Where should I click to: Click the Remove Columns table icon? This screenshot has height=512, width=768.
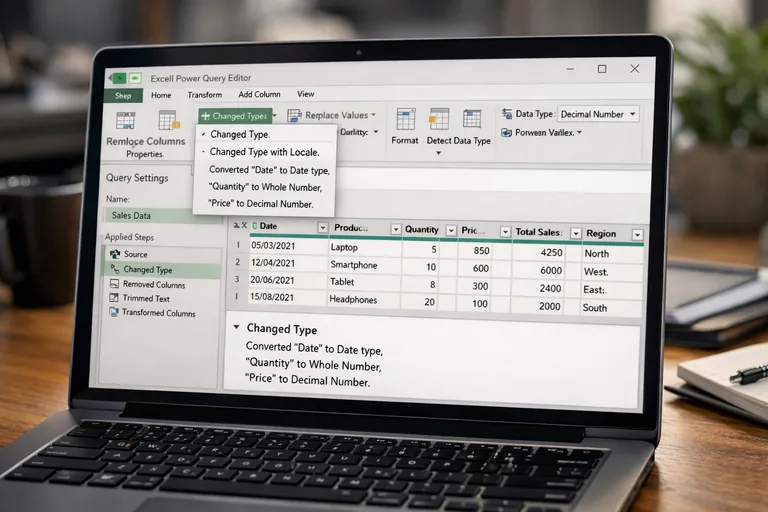(125, 120)
